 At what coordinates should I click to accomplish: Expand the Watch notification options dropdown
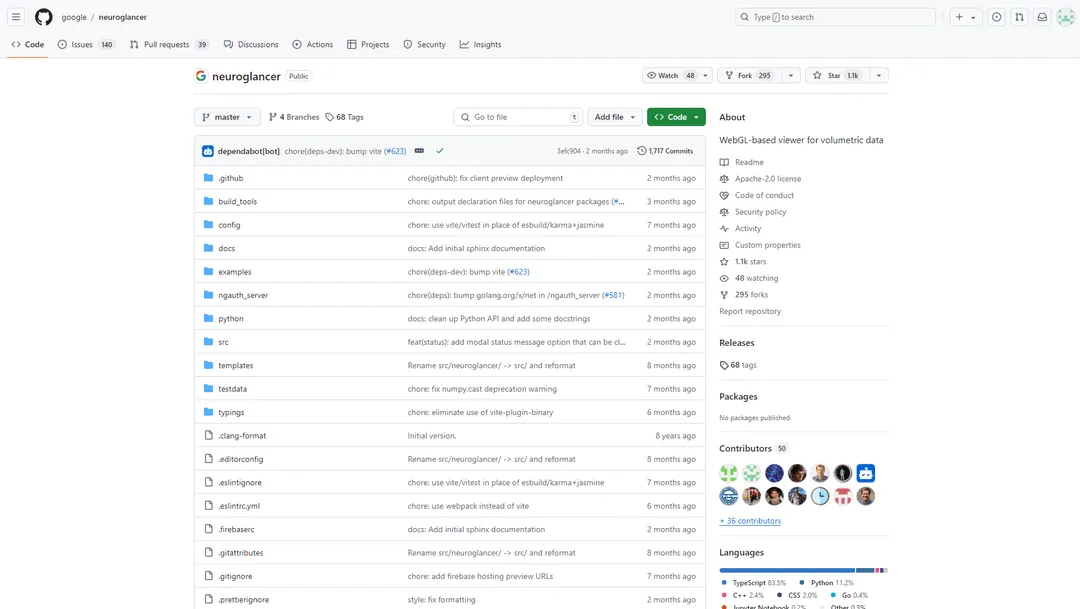click(705, 76)
